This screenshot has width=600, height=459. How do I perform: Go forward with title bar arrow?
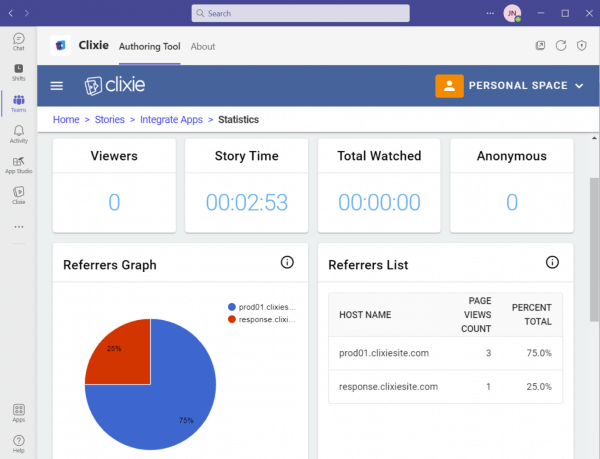coord(26,13)
